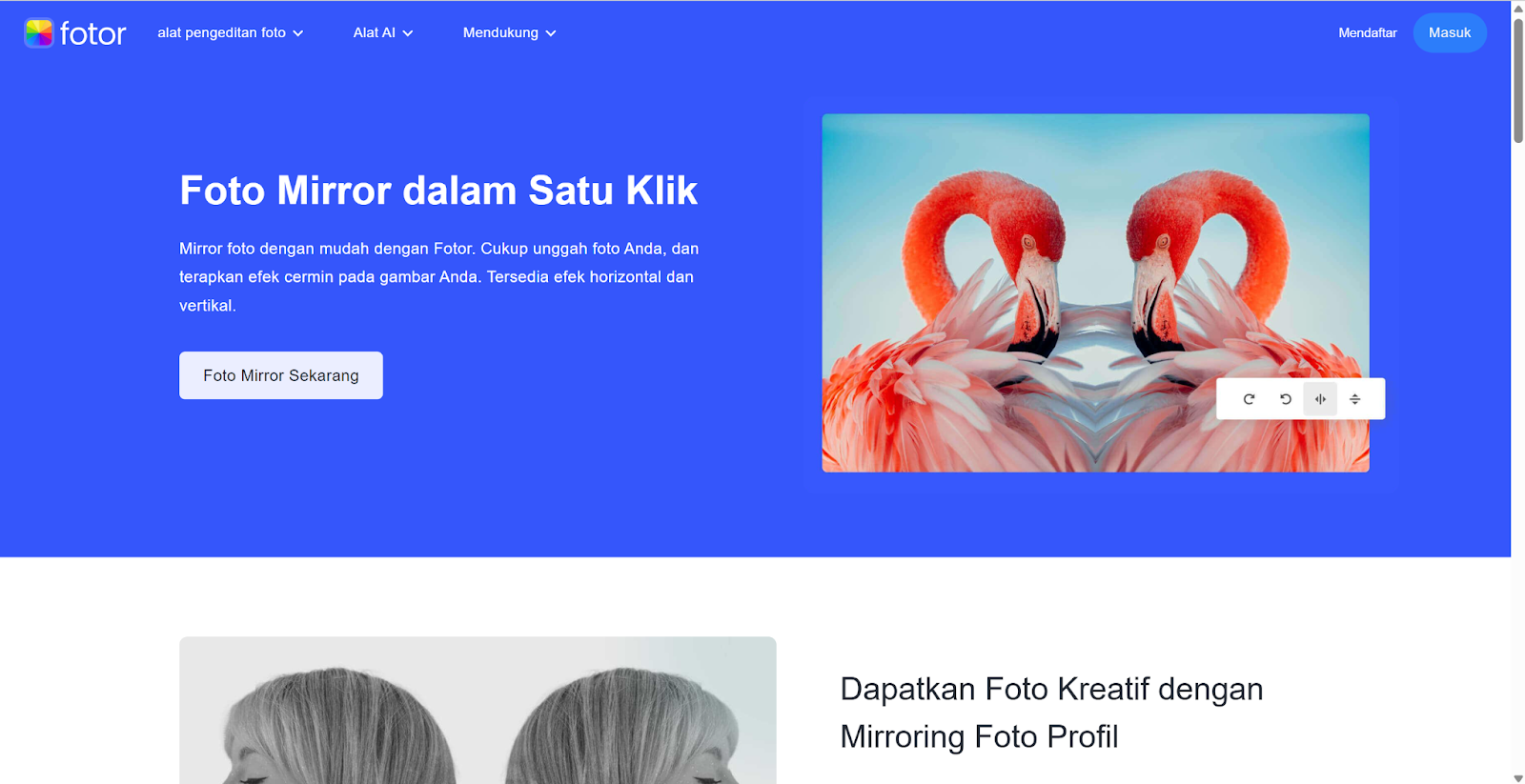
Task: Click the scrollbar down arrow
Action: click(x=1517, y=777)
